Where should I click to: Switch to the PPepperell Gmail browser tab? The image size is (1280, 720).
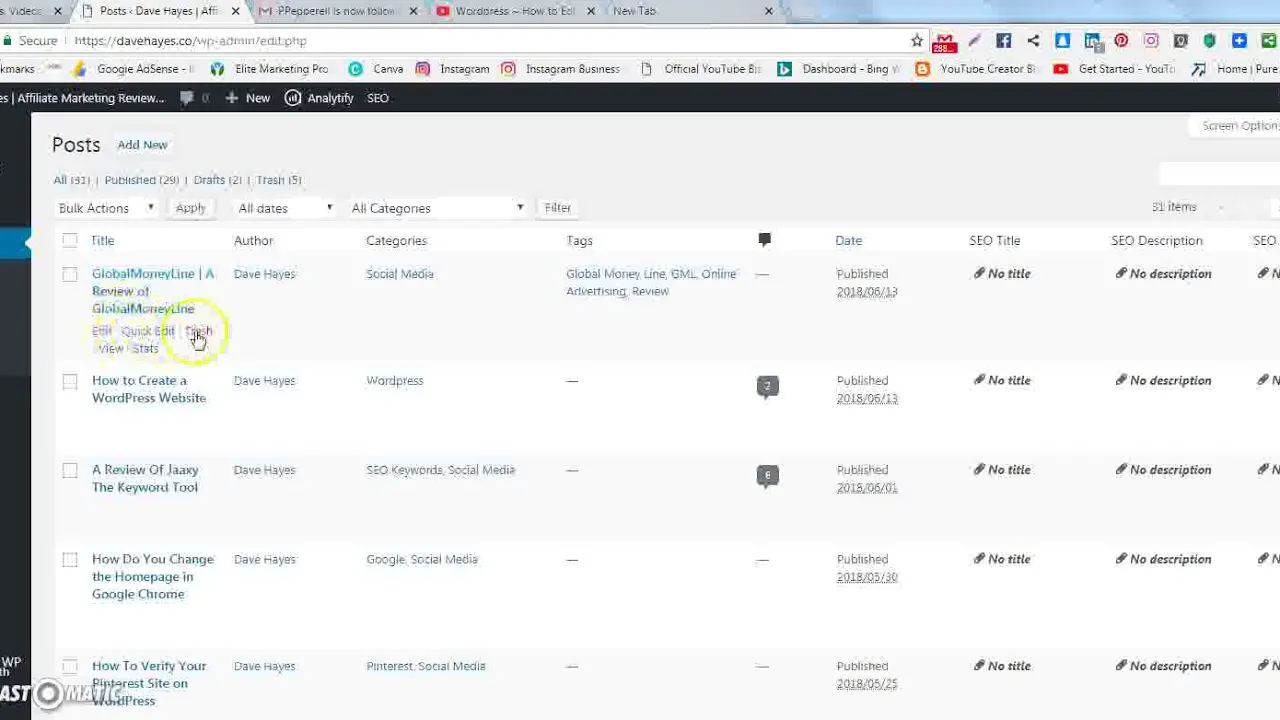click(336, 11)
